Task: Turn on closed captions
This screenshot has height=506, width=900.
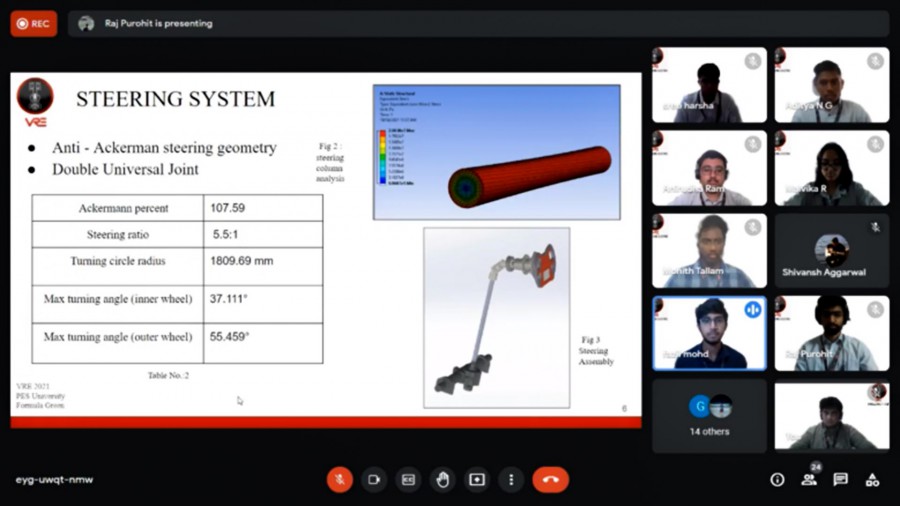Action: click(408, 480)
